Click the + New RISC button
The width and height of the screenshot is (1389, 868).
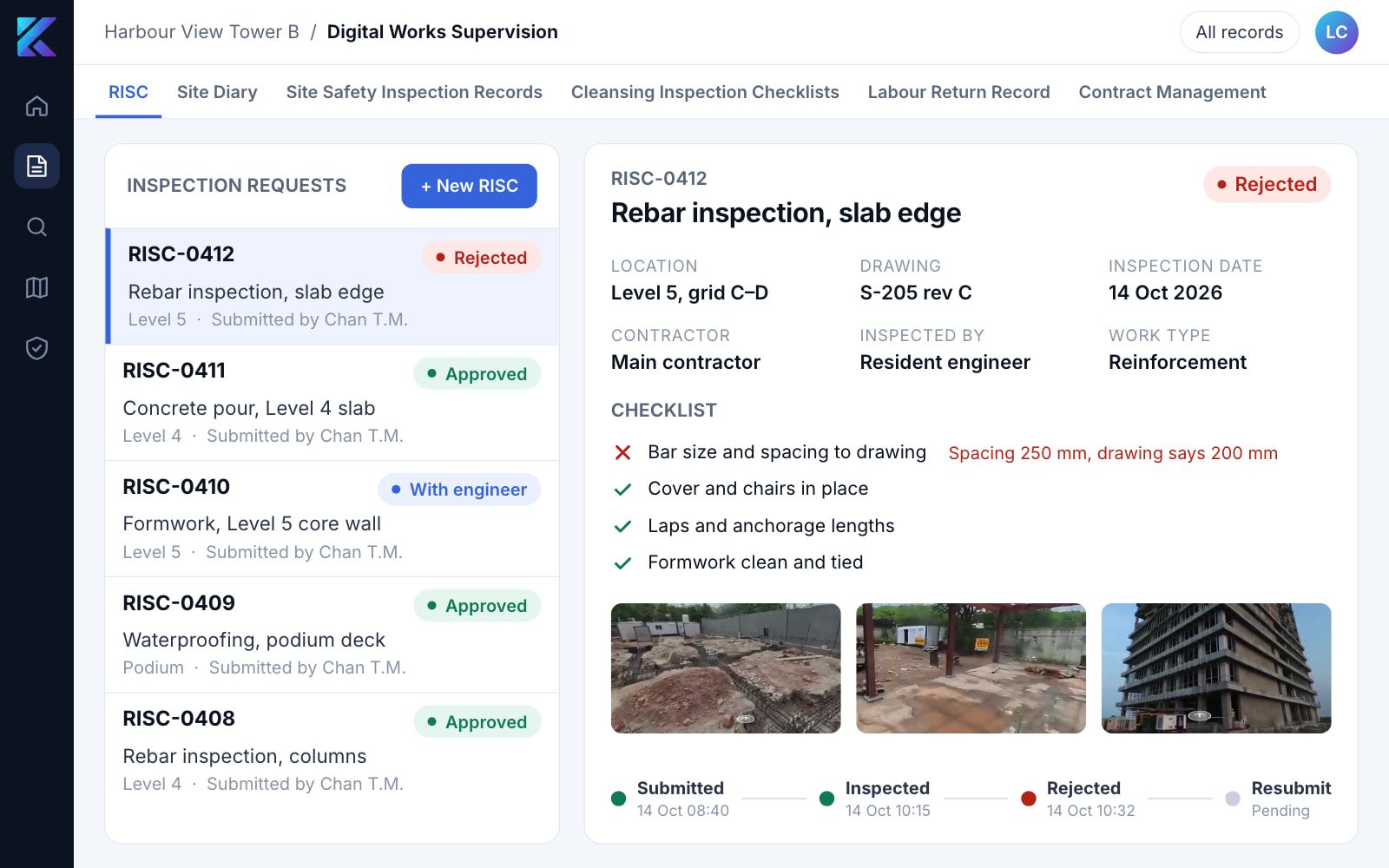(x=469, y=186)
